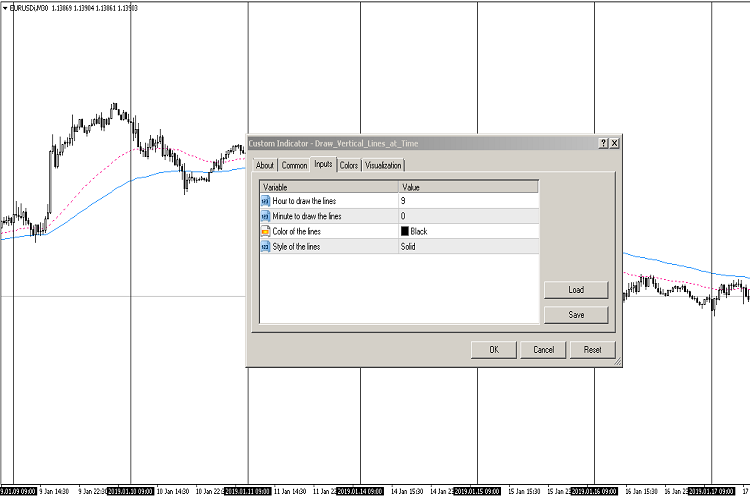
Task: Click the Hour to draw the lines variable icon
Action: 266,201
